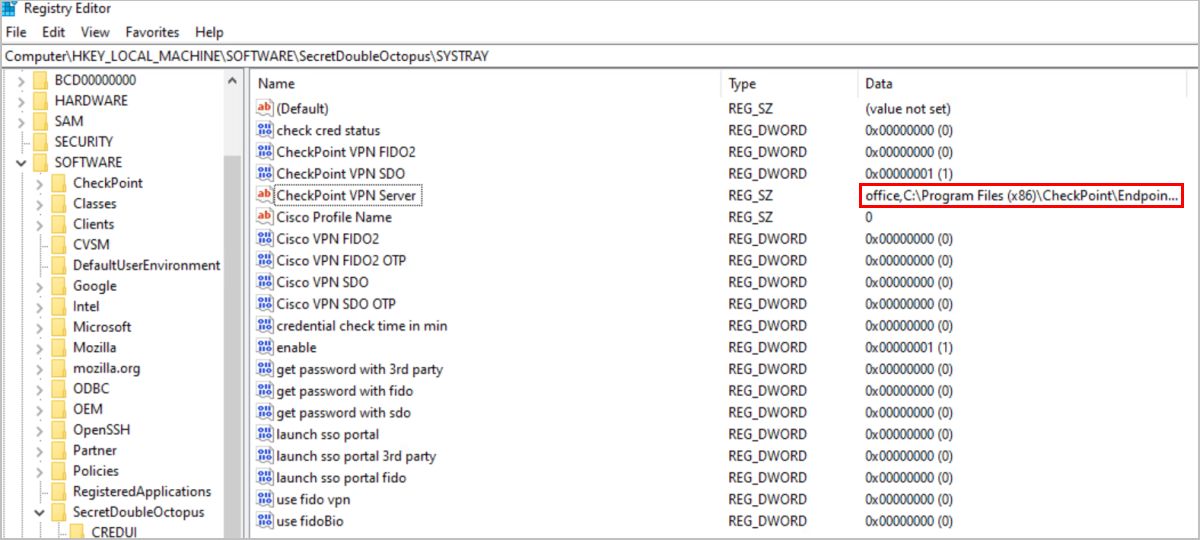Viewport: 1200px width, 540px height.
Task: Select the OpenSSH folder icon
Action: [x=58, y=430]
